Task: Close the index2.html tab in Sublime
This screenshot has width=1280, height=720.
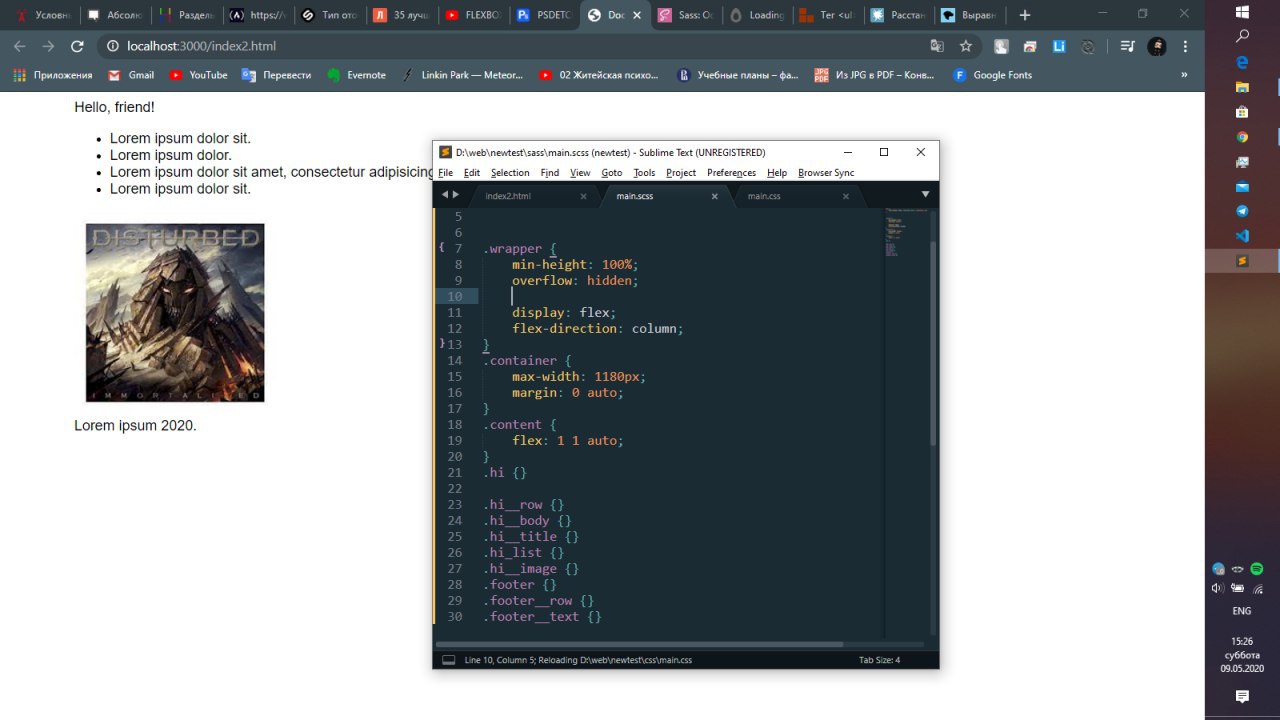Action: (584, 196)
